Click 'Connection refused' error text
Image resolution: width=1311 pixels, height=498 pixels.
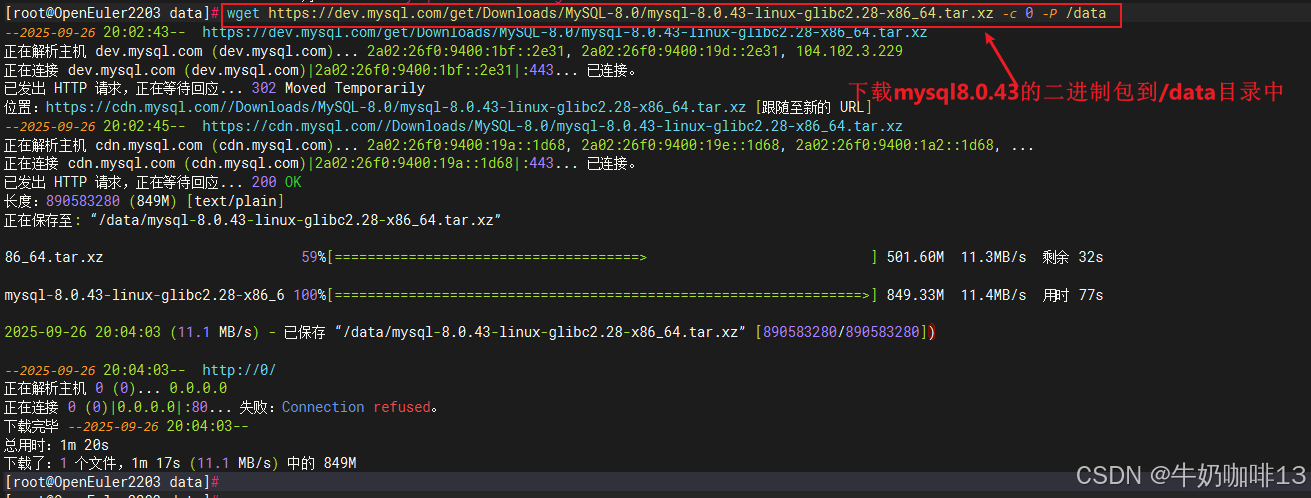pos(357,407)
